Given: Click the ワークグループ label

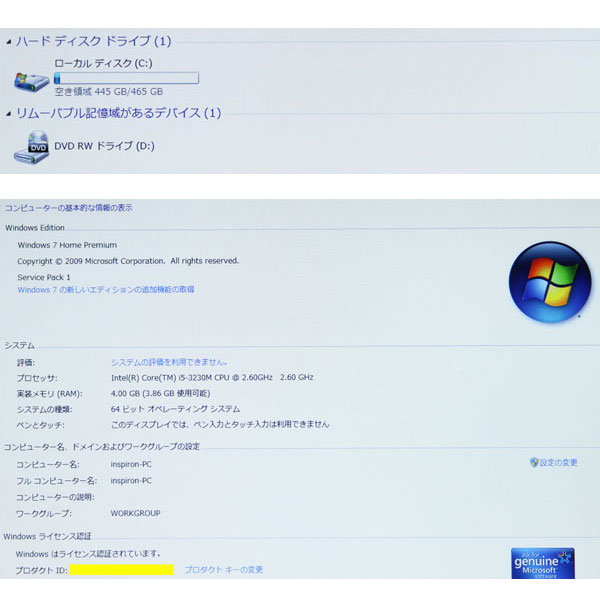Looking at the screenshot, I should pyautogui.click(x=44, y=514).
